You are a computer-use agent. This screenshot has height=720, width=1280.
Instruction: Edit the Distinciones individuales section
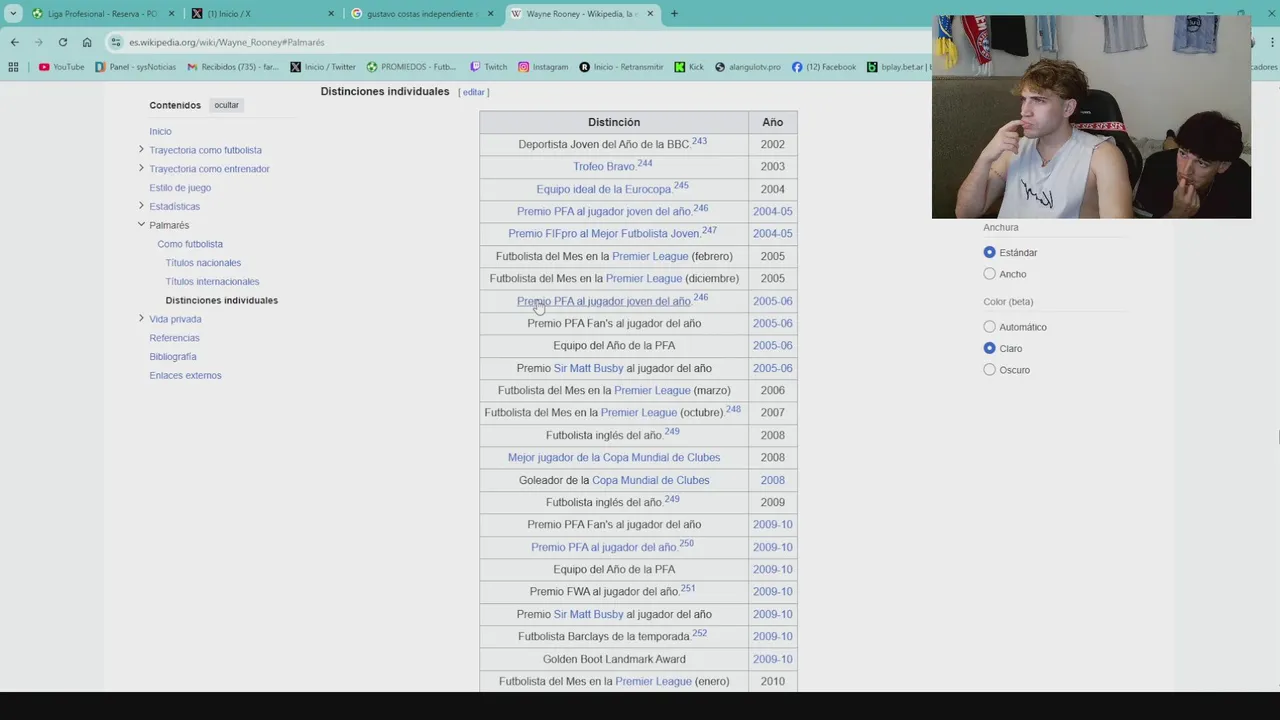tap(473, 92)
